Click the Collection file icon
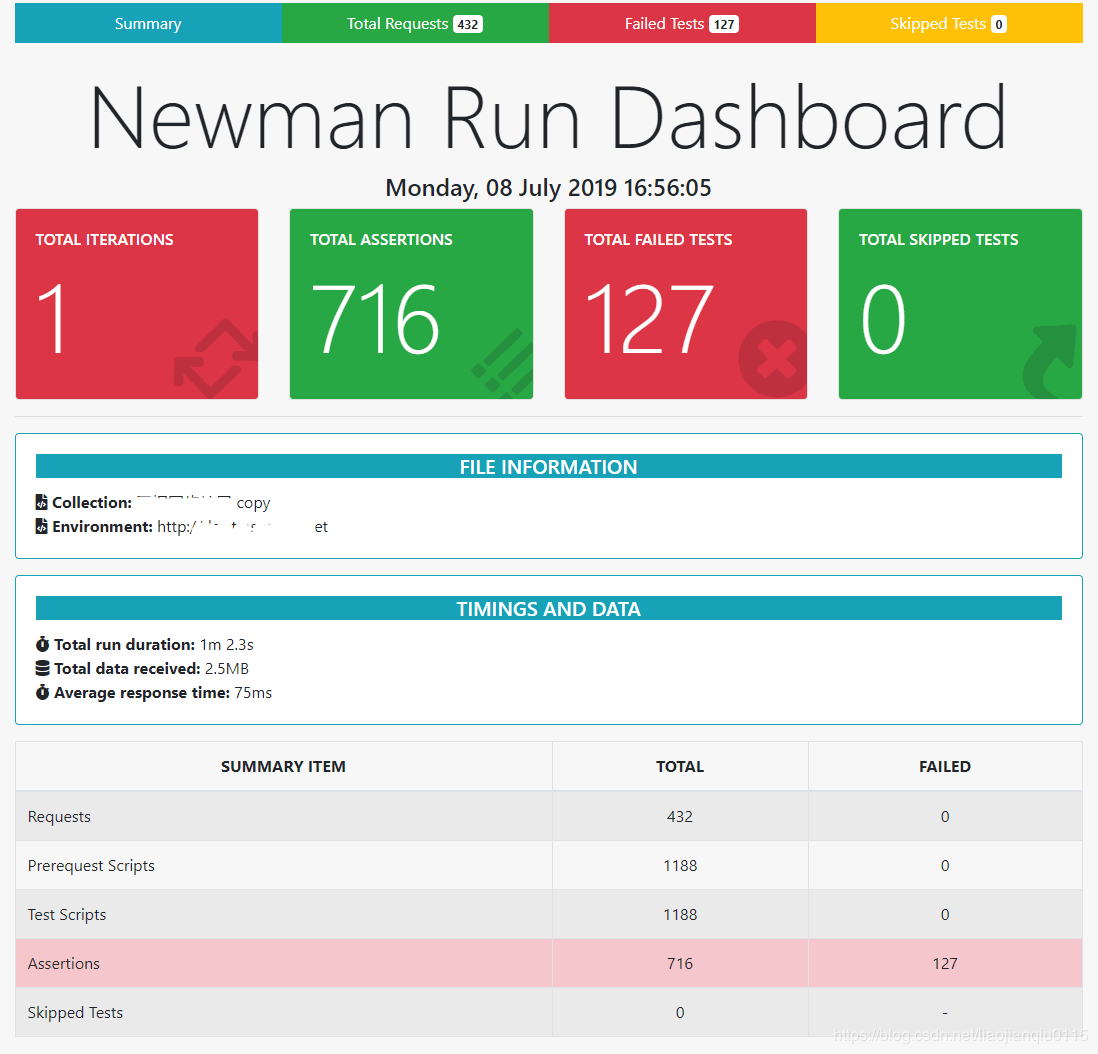Image resolution: width=1098 pixels, height=1054 pixels. point(42,502)
